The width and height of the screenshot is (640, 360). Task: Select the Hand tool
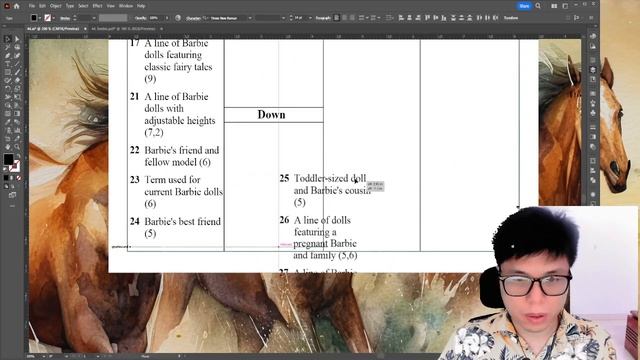[7, 147]
